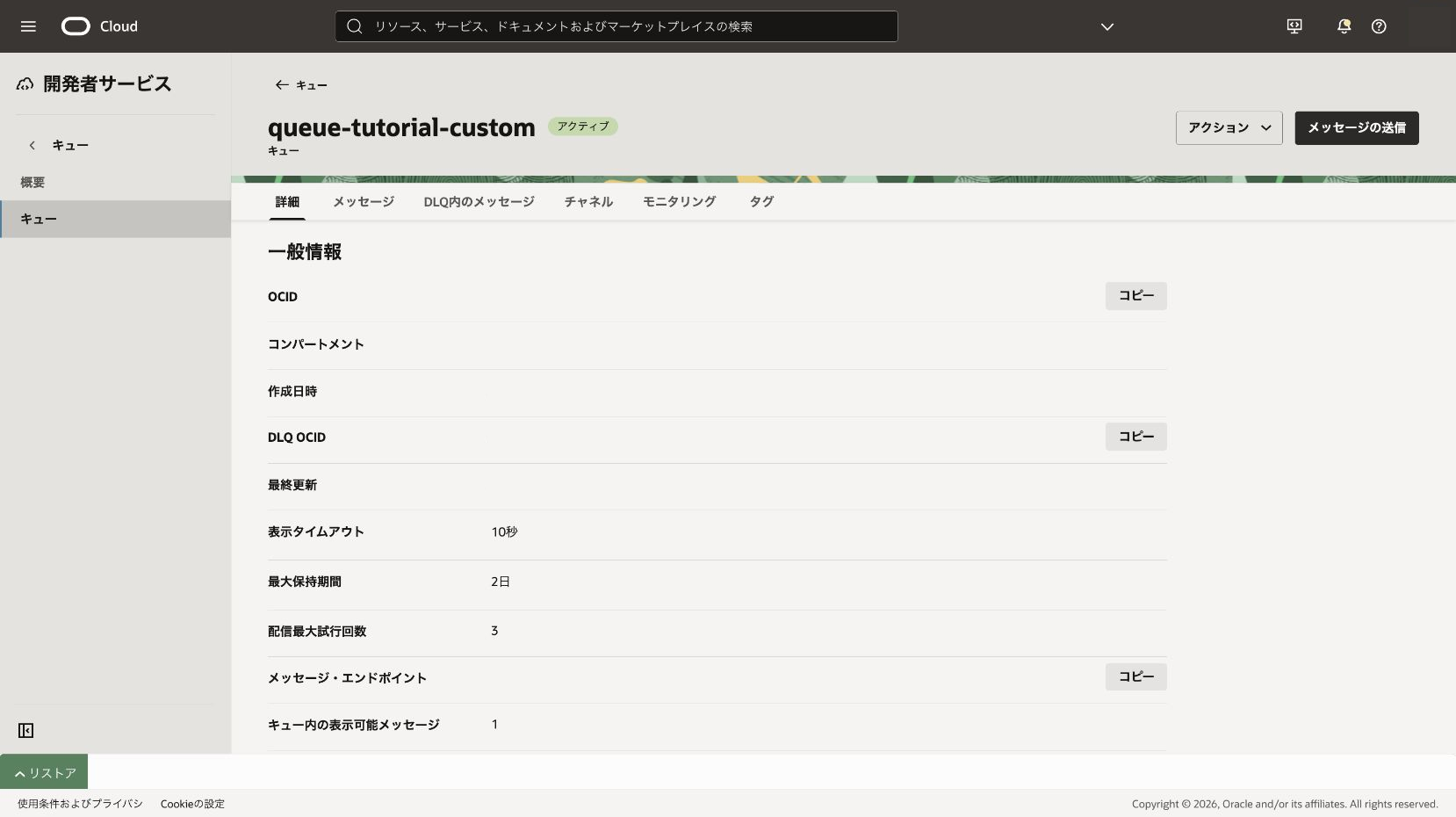This screenshot has height=817, width=1456.
Task: Open the モニタリング tab
Action: [680, 201]
